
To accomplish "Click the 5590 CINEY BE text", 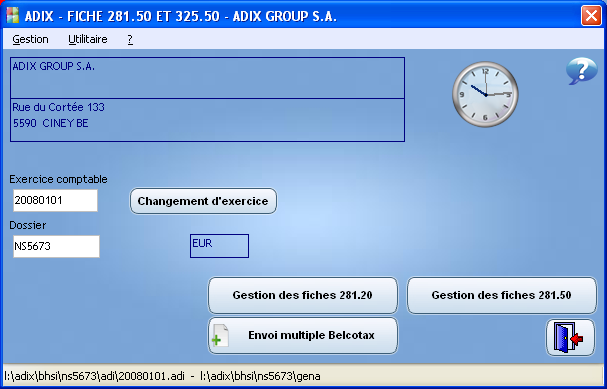I will [51, 123].
